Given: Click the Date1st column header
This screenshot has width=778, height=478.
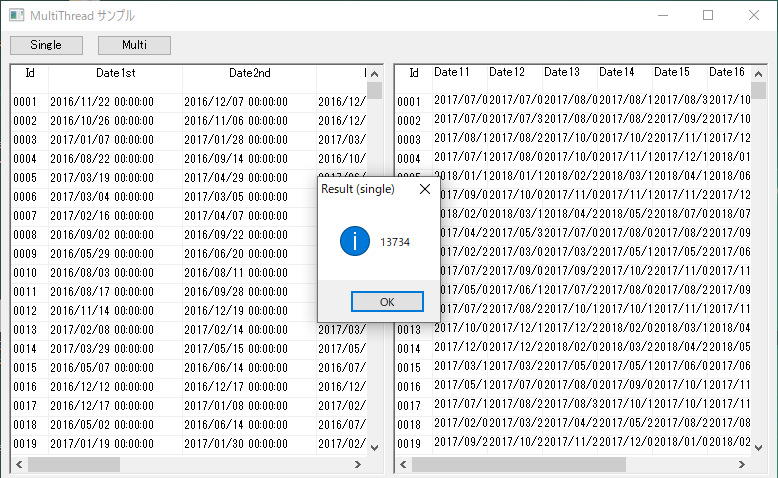Looking at the screenshot, I should click(115, 73).
